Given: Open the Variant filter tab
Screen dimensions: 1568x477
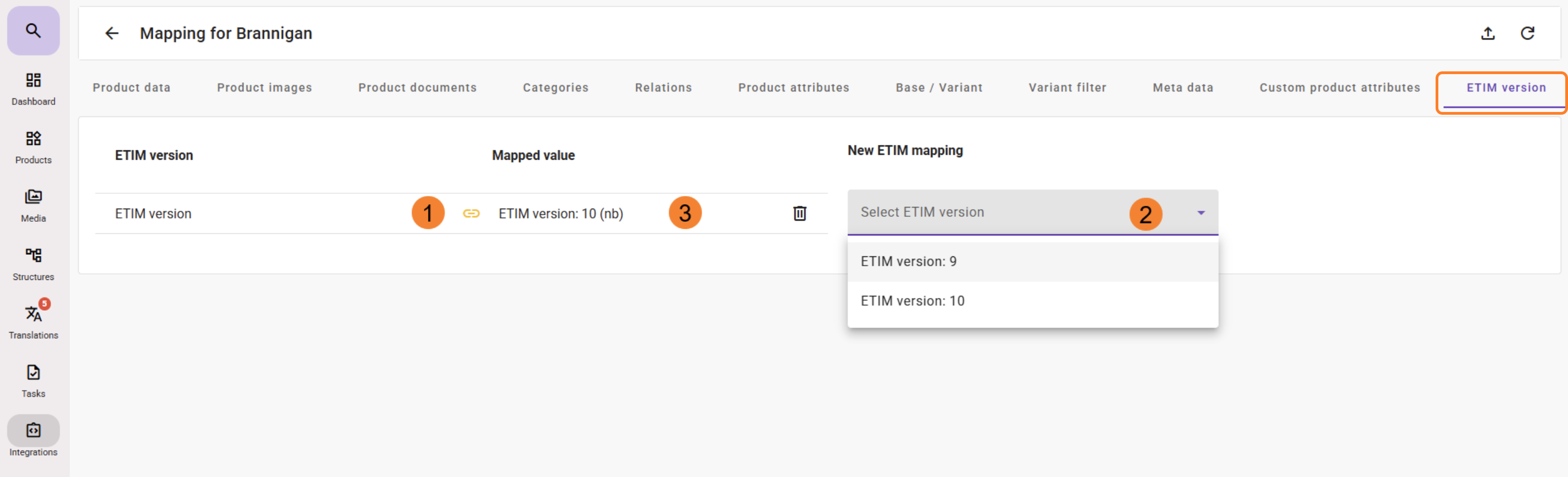Looking at the screenshot, I should point(1067,88).
